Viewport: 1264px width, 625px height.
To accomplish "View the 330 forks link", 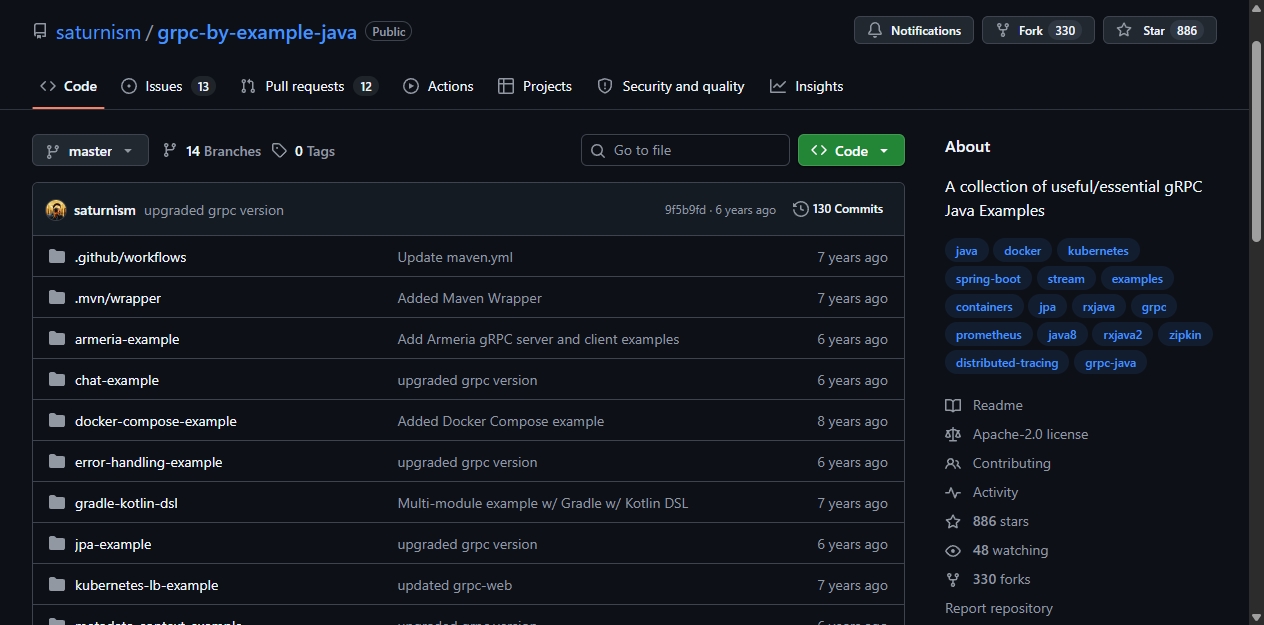I will tap(988, 579).
